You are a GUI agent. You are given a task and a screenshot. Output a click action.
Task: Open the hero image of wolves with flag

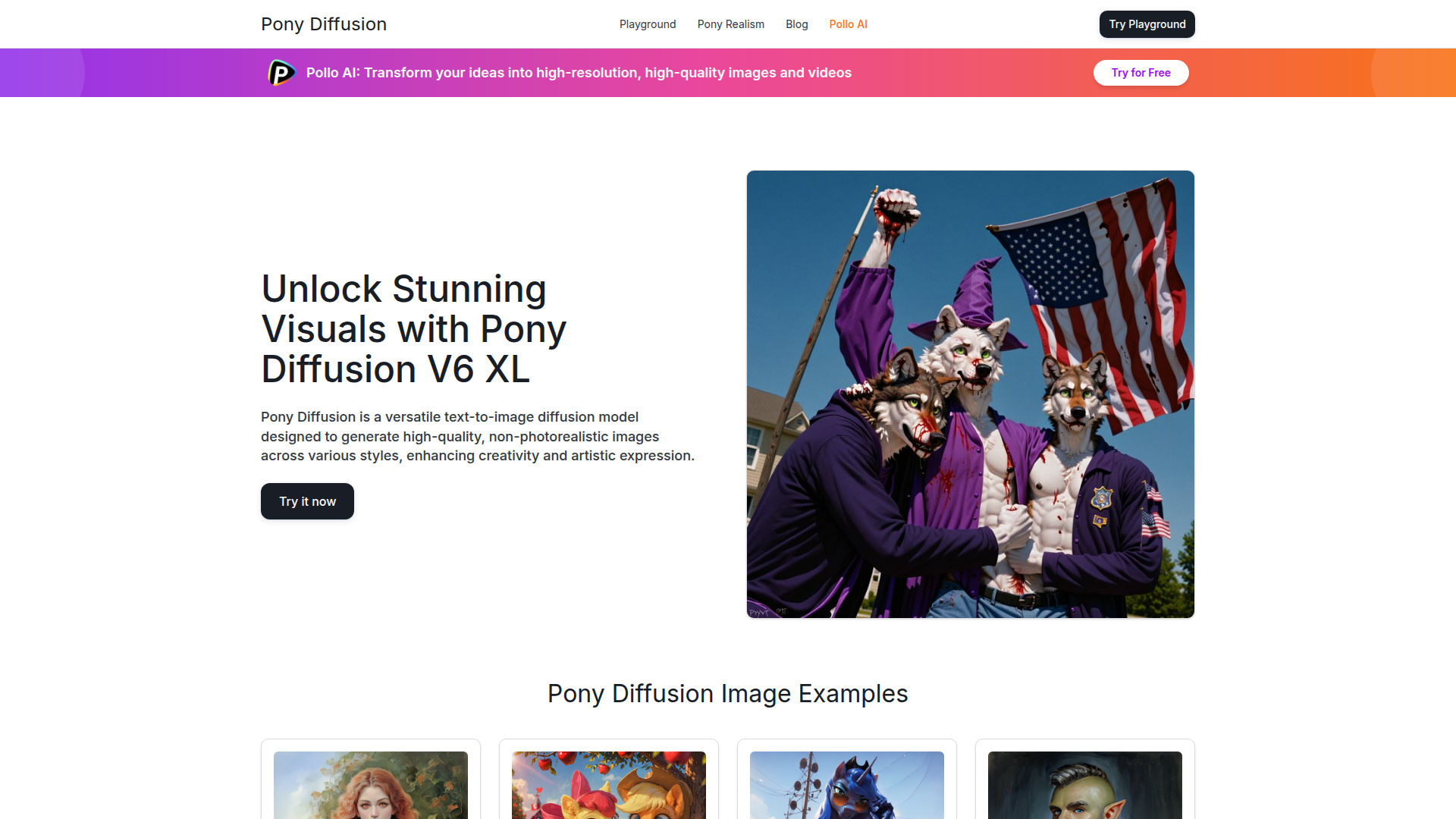971,394
